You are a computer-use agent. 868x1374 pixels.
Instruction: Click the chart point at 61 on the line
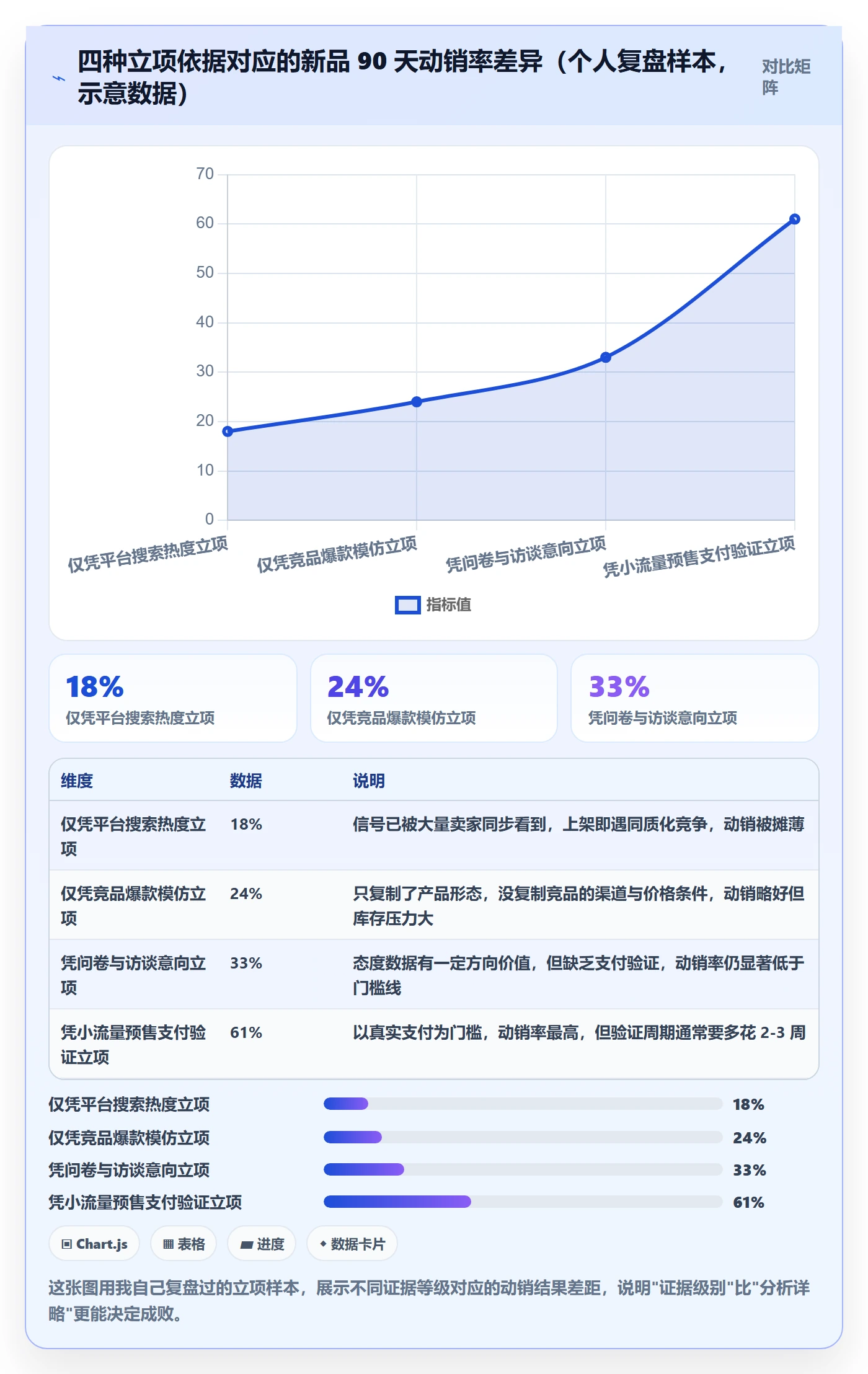795,219
